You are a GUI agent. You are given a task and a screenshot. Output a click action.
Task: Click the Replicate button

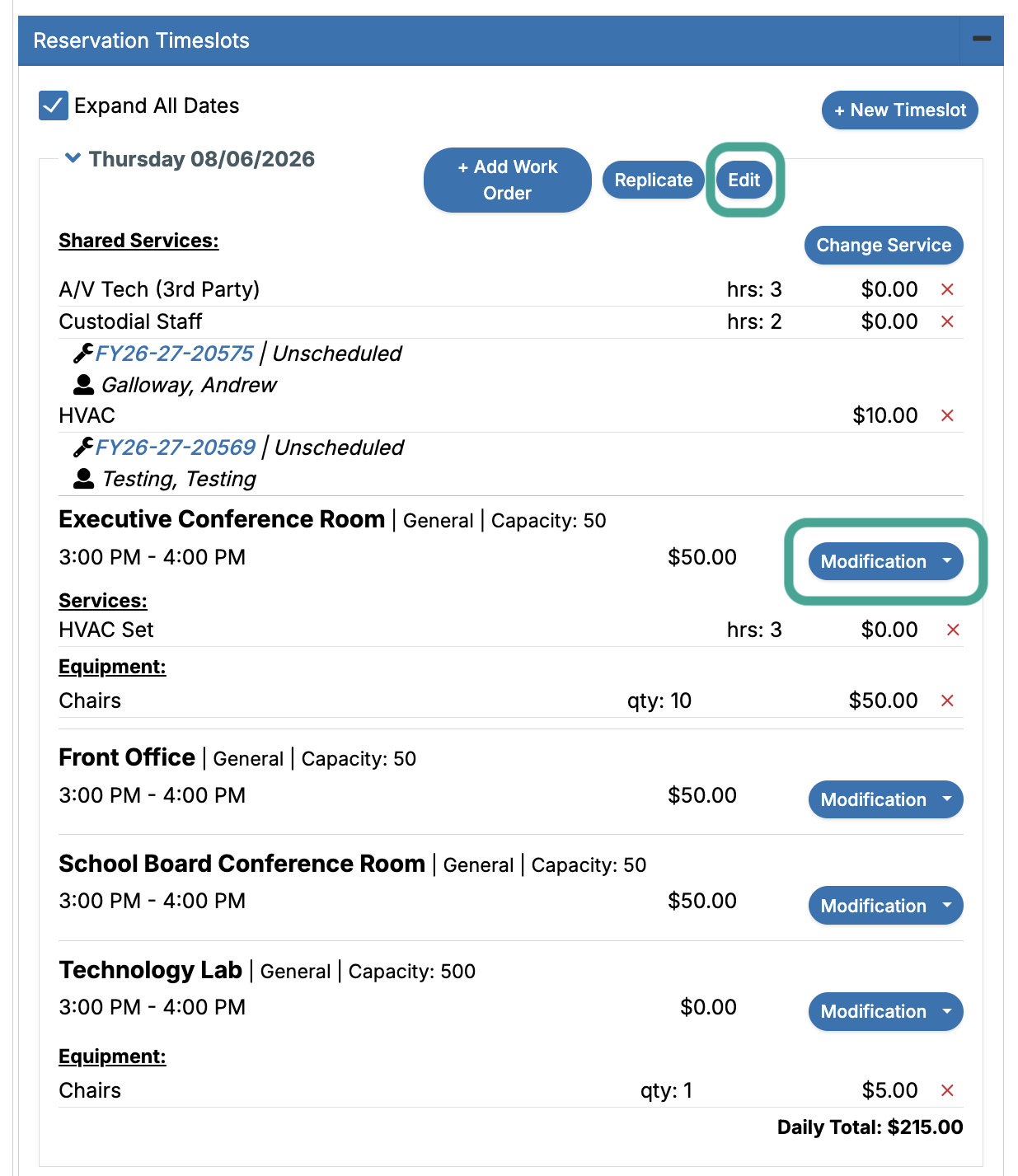(653, 180)
